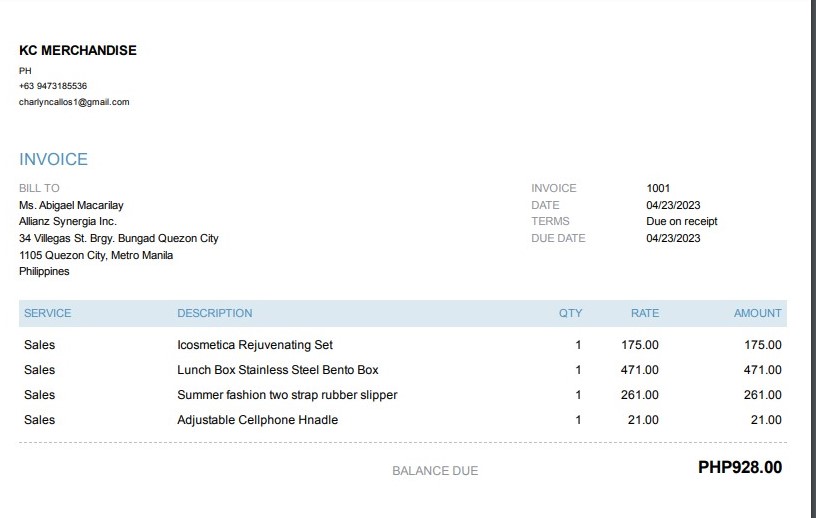816x518 pixels.
Task: Select the name Ms. Abigael Macarilay
Action: pyautogui.click(x=71, y=205)
